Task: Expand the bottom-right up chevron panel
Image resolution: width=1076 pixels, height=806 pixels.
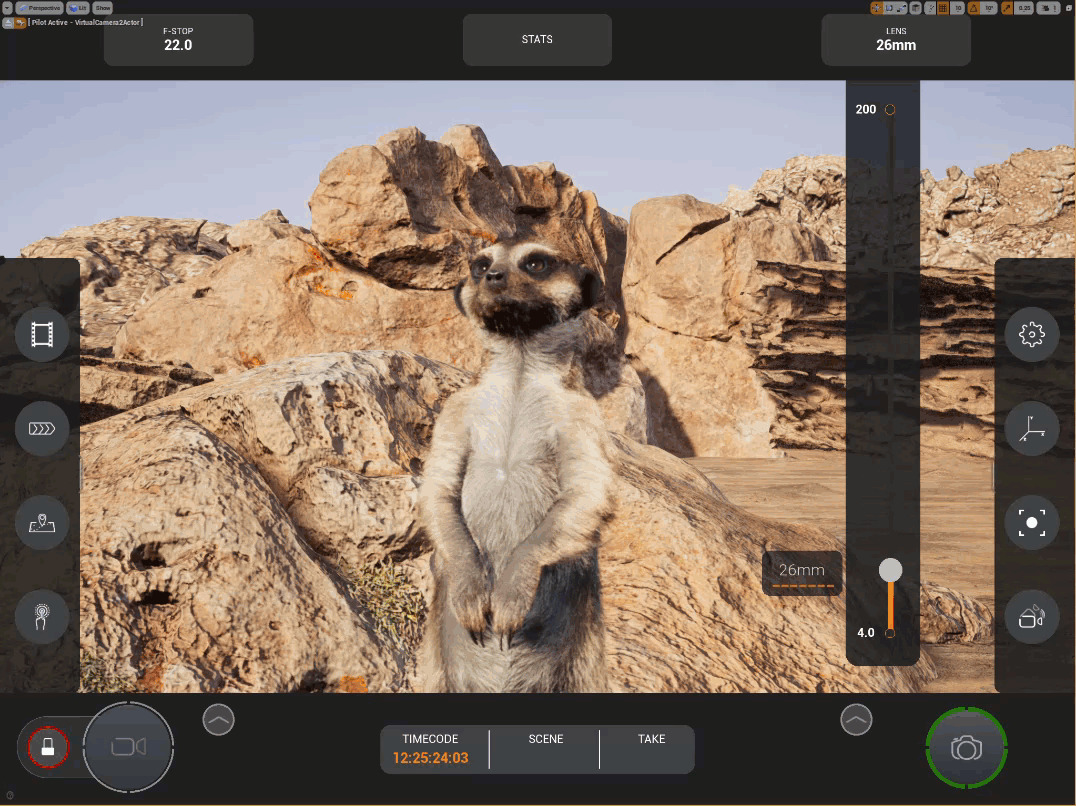Action: coord(856,719)
